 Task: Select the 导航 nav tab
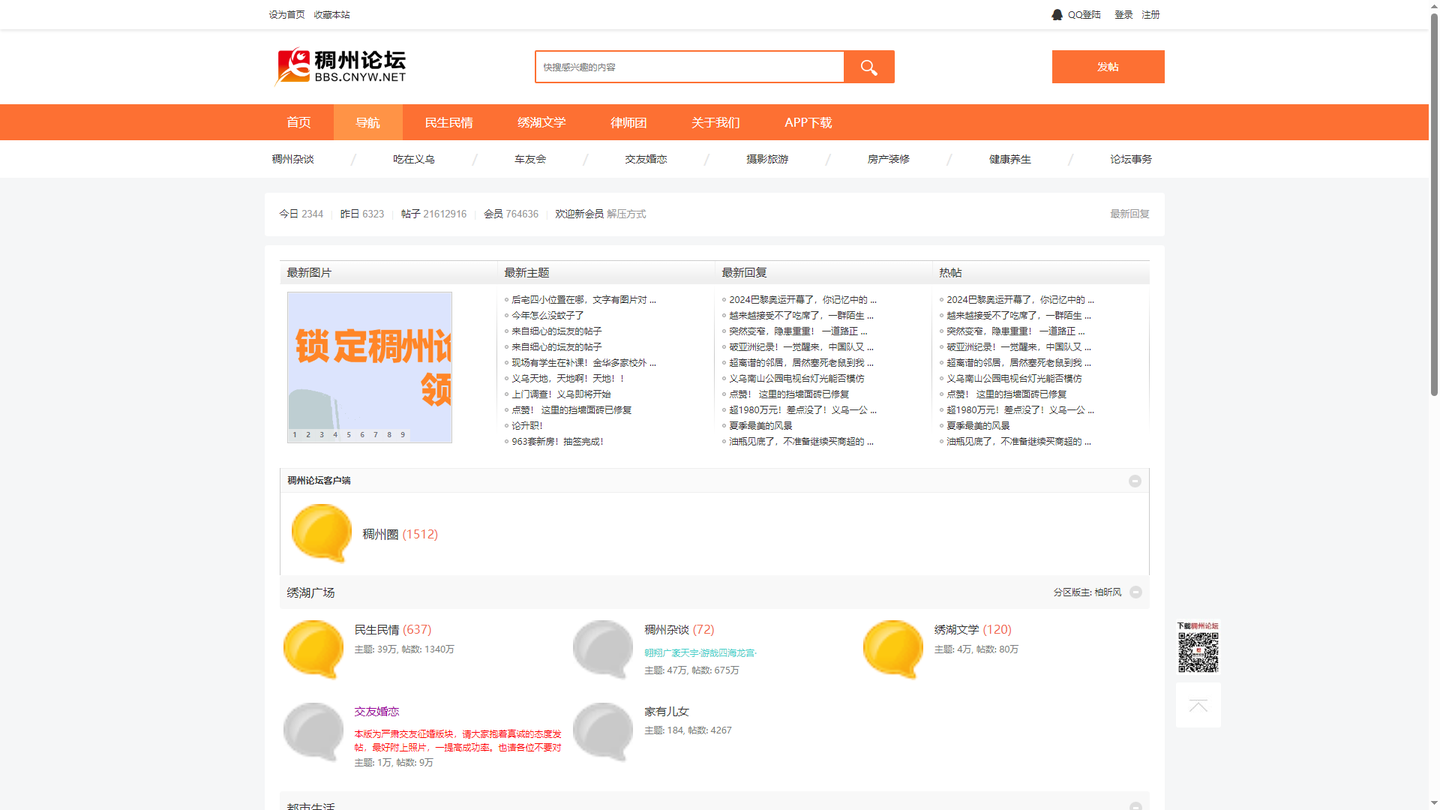click(368, 122)
